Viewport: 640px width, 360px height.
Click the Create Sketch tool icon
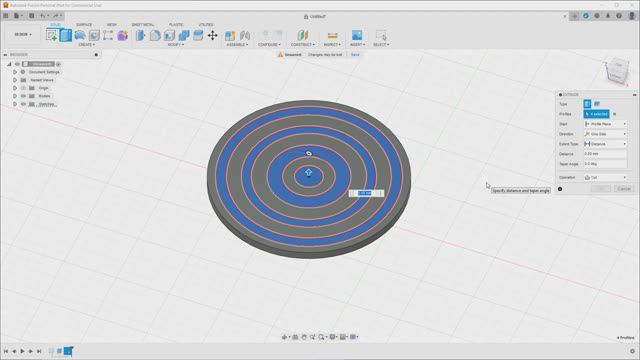(x=52, y=36)
